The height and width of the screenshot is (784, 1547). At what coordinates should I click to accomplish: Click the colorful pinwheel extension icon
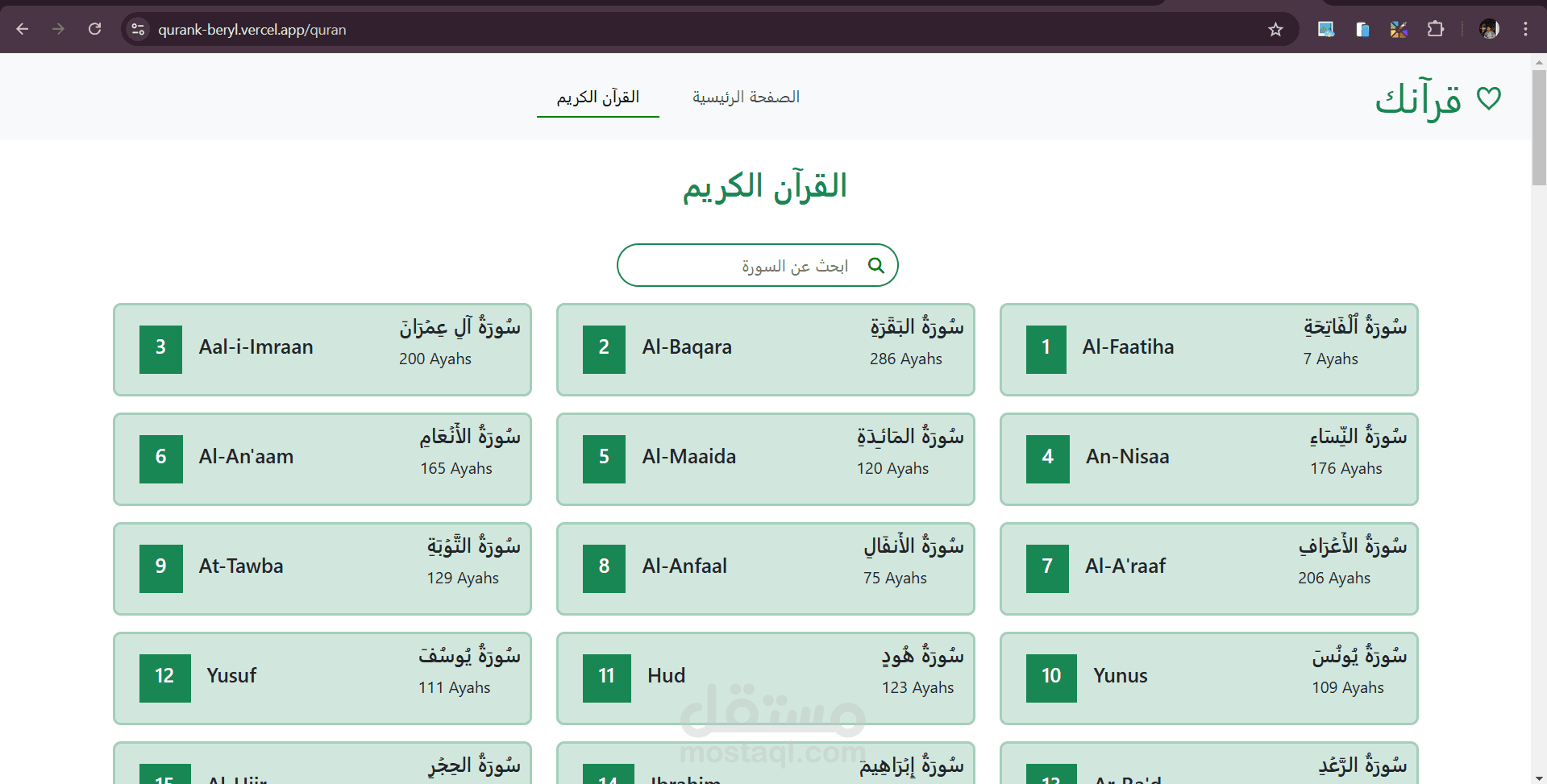(1399, 29)
